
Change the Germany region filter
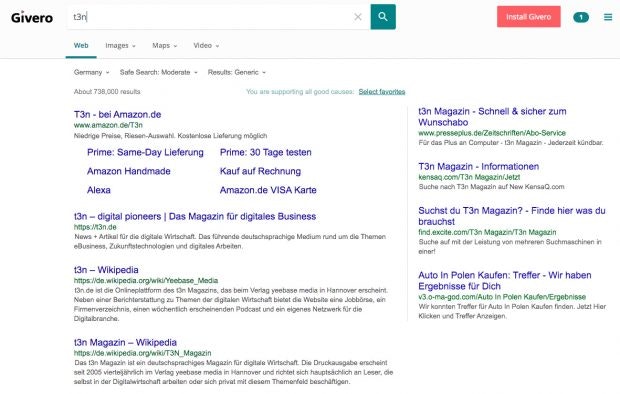(x=91, y=72)
